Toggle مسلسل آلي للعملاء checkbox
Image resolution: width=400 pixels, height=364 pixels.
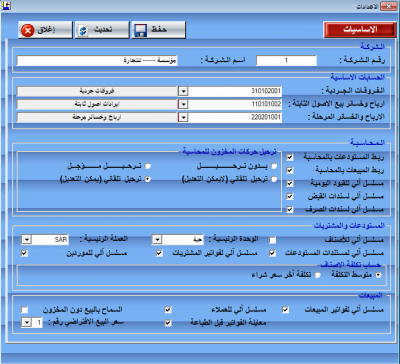(168, 310)
